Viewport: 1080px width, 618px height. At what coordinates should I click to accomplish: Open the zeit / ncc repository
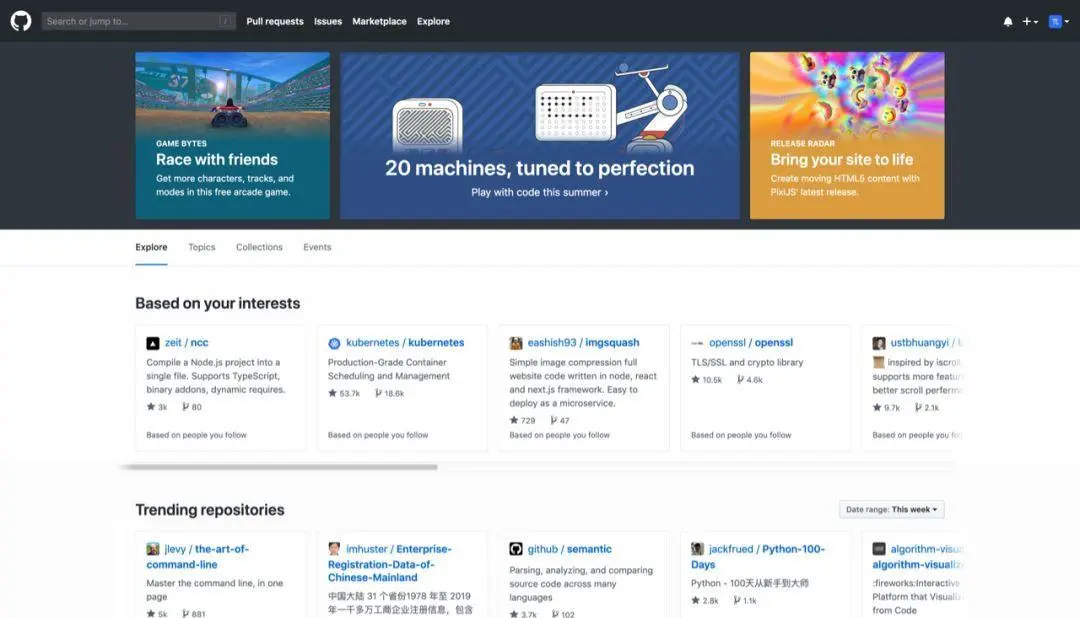coord(187,342)
